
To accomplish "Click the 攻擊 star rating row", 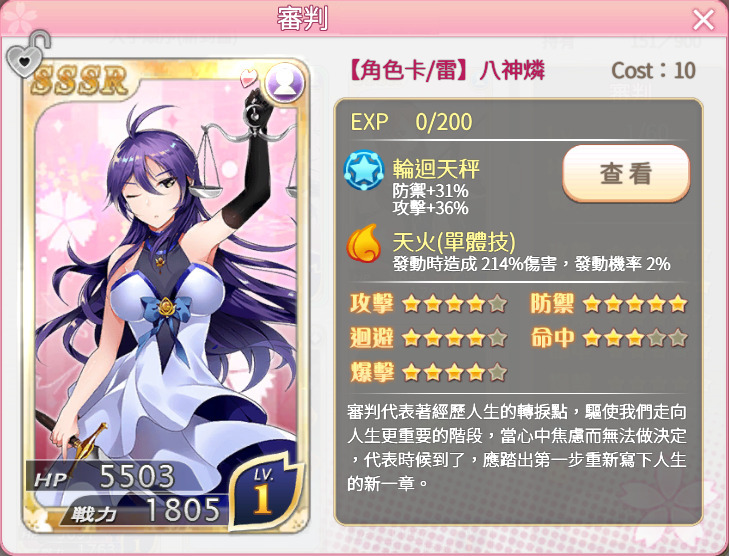I will [x=428, y=304].
